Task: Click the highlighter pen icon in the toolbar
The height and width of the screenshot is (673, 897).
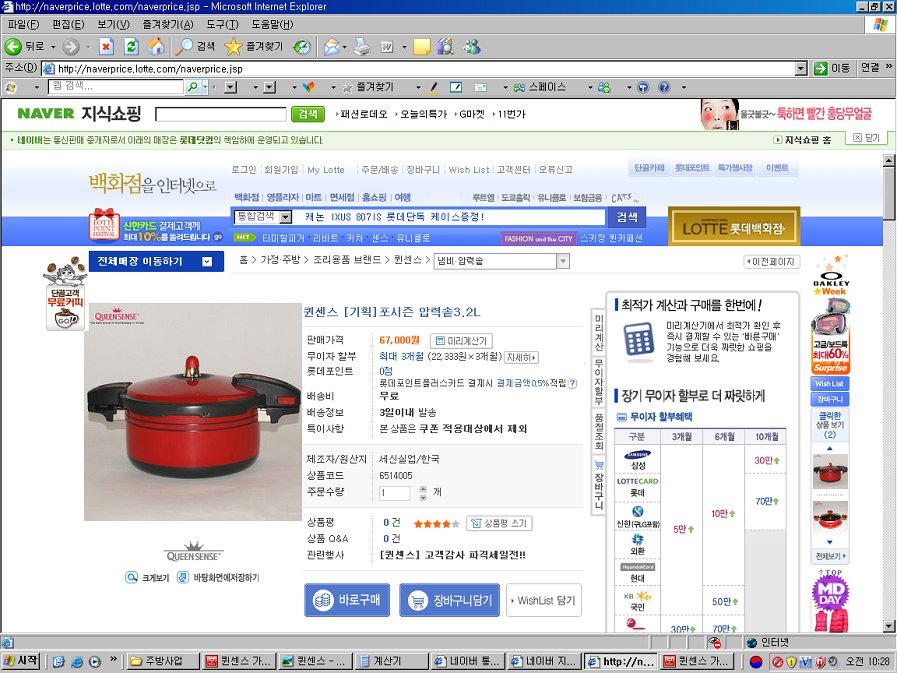Action: [x=433, y=87]
